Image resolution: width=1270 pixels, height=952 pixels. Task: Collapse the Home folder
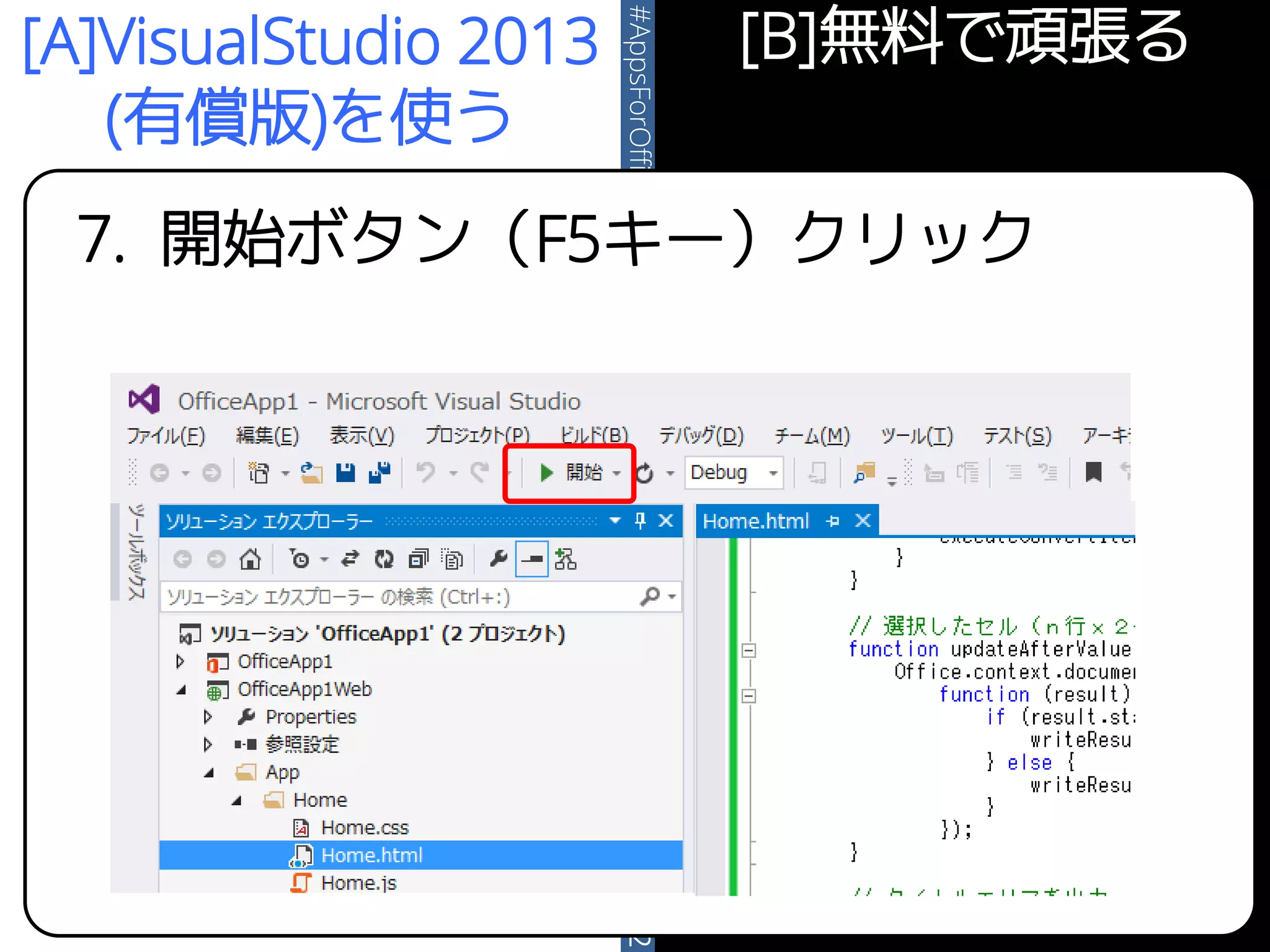(x=236, y=801)
